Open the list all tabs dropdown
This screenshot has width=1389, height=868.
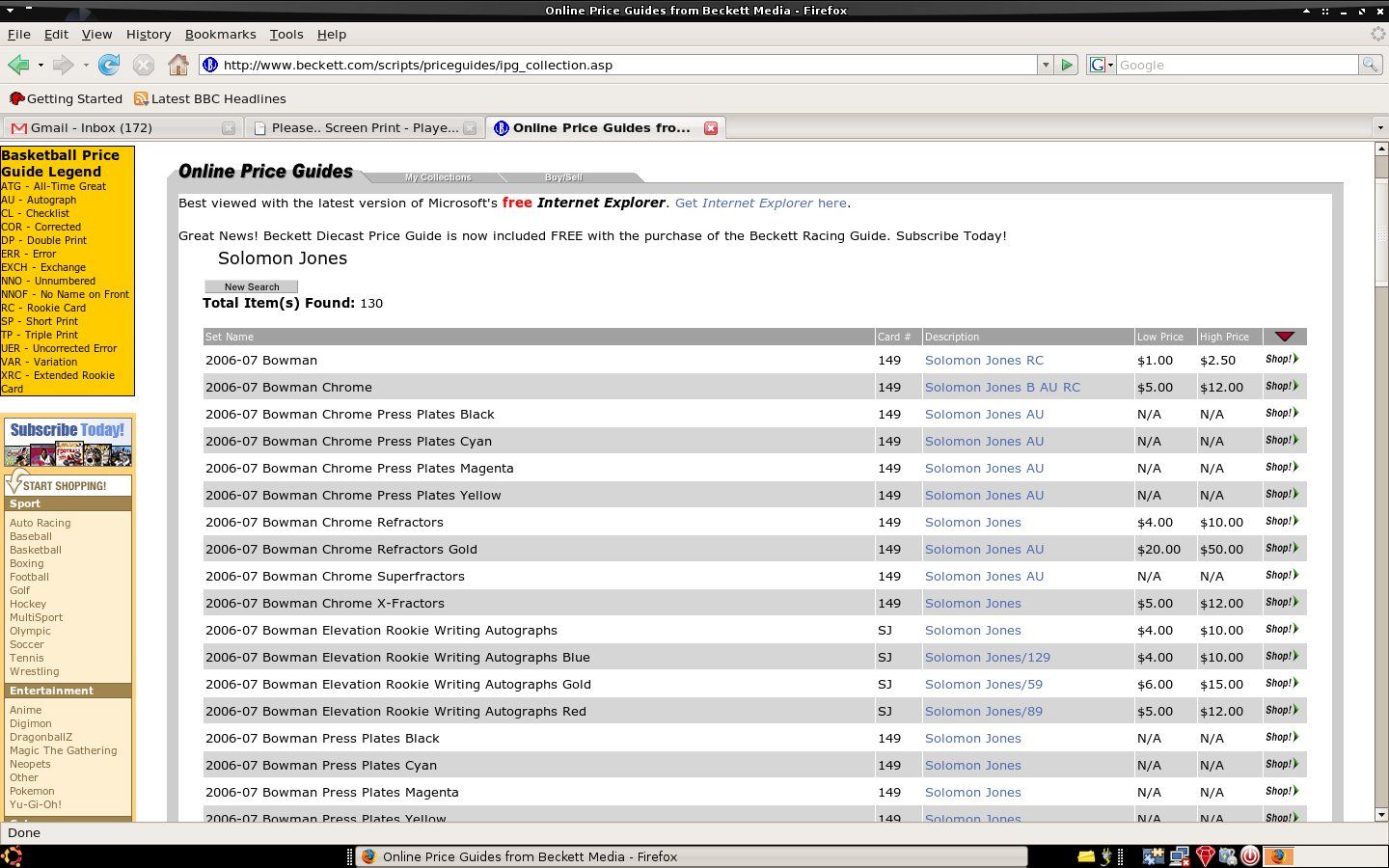tap(1379, 127)
